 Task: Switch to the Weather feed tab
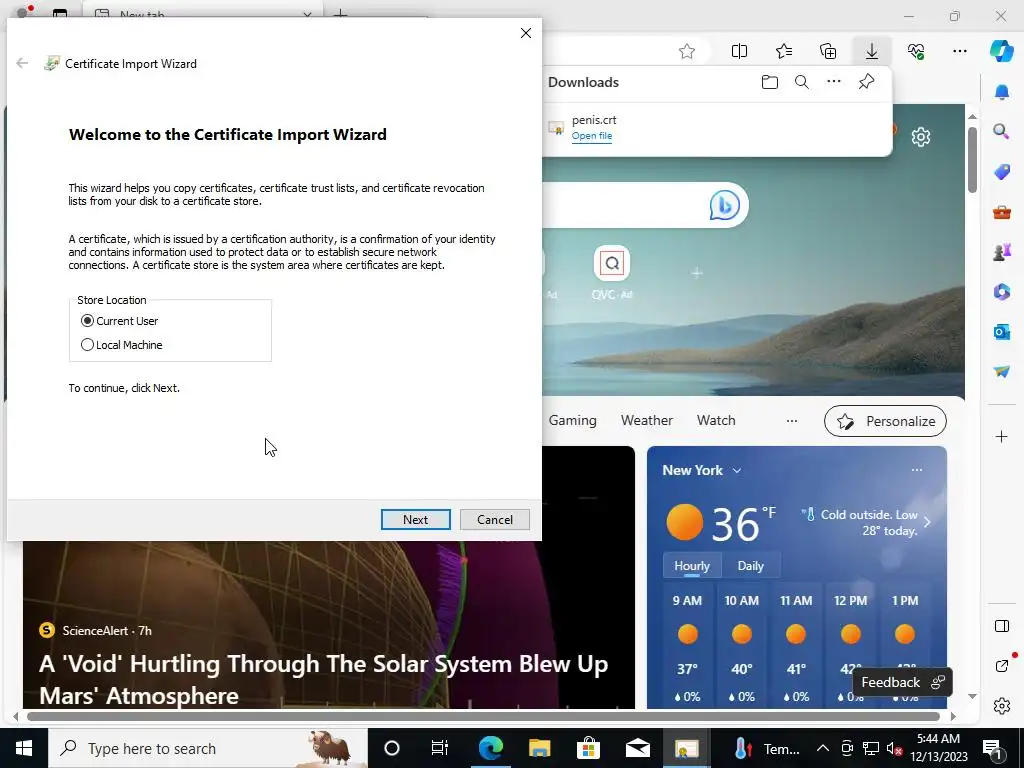pos(647,421)
